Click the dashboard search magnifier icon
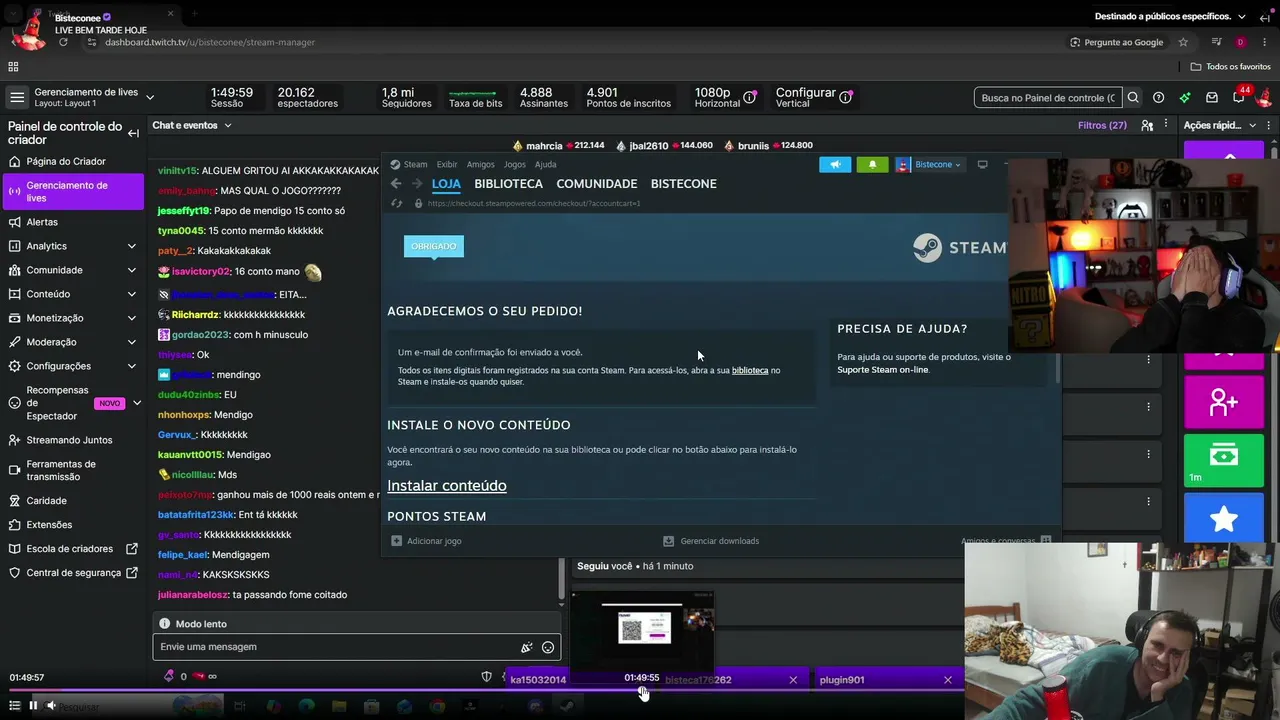 click(x=1133, y=97)
